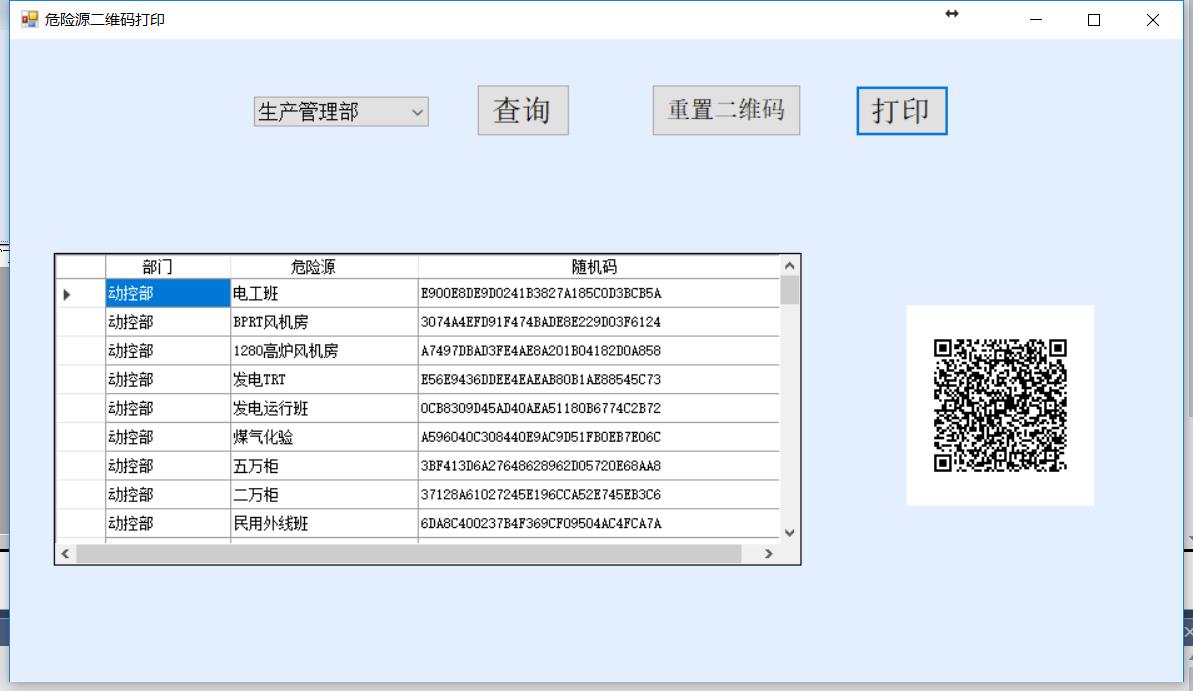Click the grid's scroll left arrow
The height and width of the screenshot is (691, 1193).
[65, 554]
